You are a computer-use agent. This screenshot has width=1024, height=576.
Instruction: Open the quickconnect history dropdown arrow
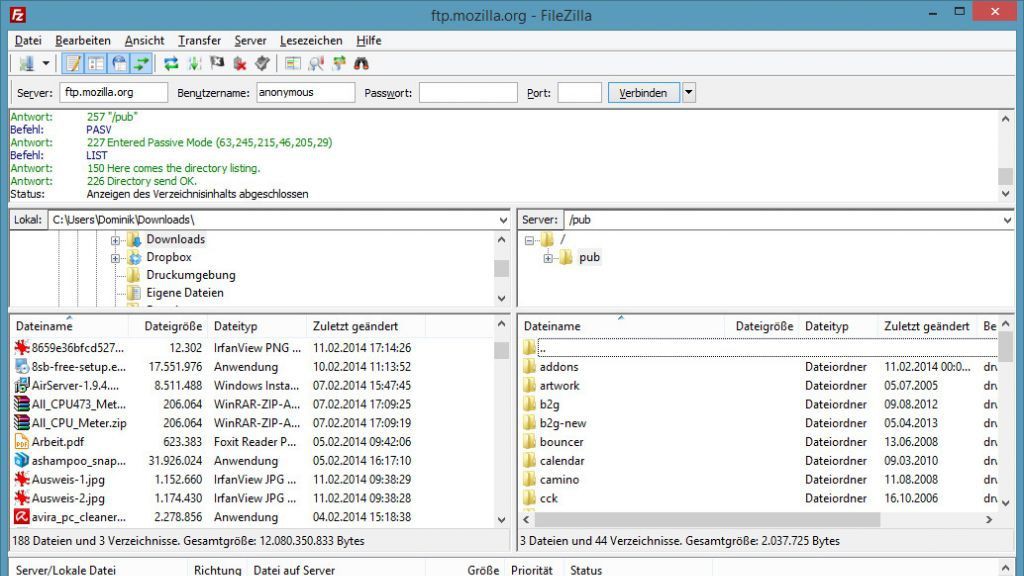(x=689, y=93)
